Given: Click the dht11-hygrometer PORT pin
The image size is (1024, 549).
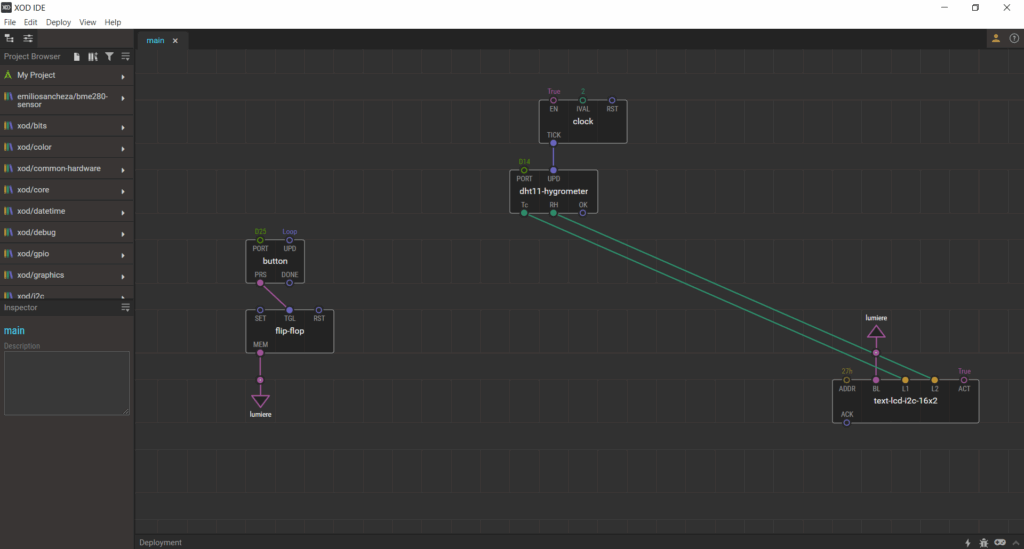Looking at the screenshot, I should click(524, 170).
